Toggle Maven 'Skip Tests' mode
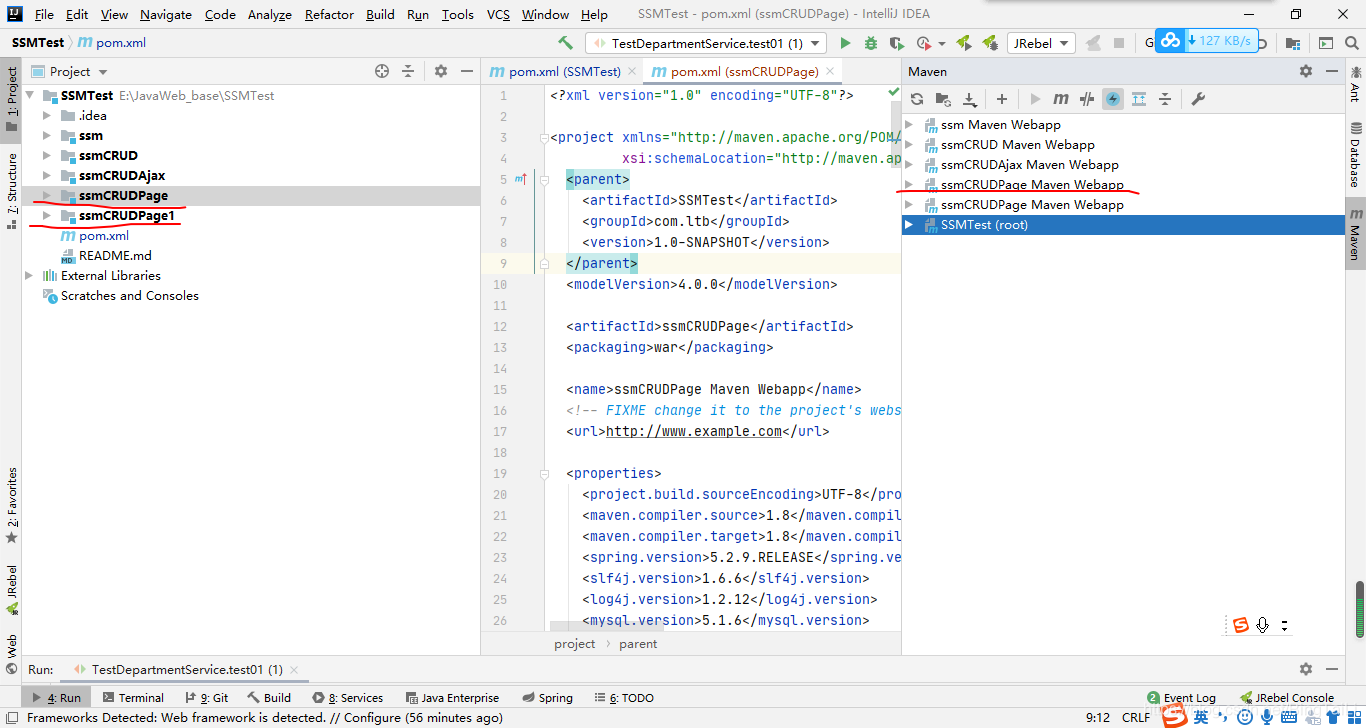The height and width of the screenshot is (728, 1366). [1113, 99]
